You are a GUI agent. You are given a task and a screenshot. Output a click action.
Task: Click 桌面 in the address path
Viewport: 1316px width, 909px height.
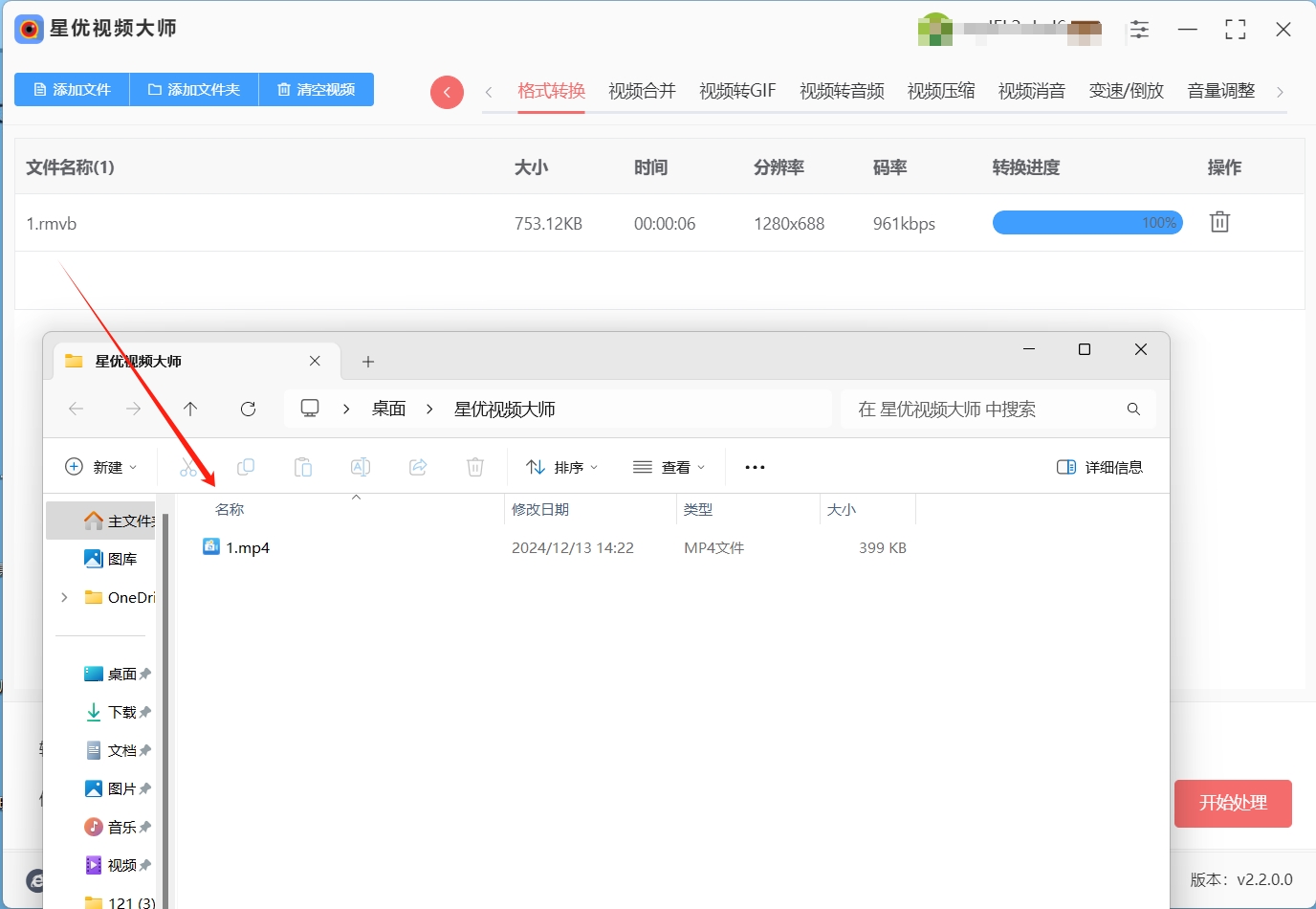(x=388, y=409)
